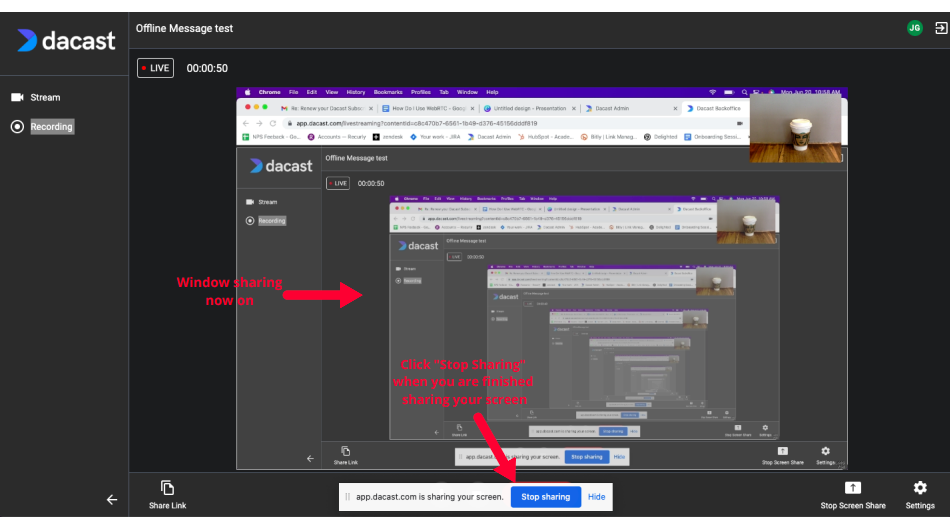Viewport: 950px width, 532px height.
Task: Click the camera icon in address bar
Action: coord(740,123)
